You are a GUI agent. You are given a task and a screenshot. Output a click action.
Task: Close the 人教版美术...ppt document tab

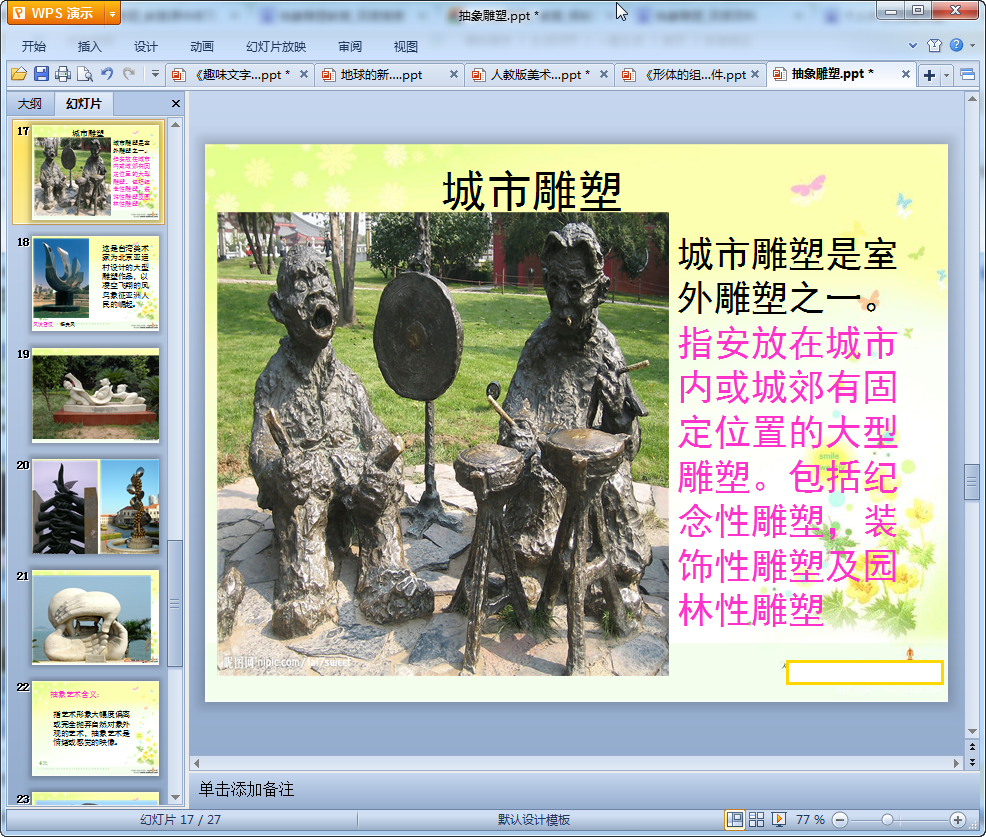[604, 74]
